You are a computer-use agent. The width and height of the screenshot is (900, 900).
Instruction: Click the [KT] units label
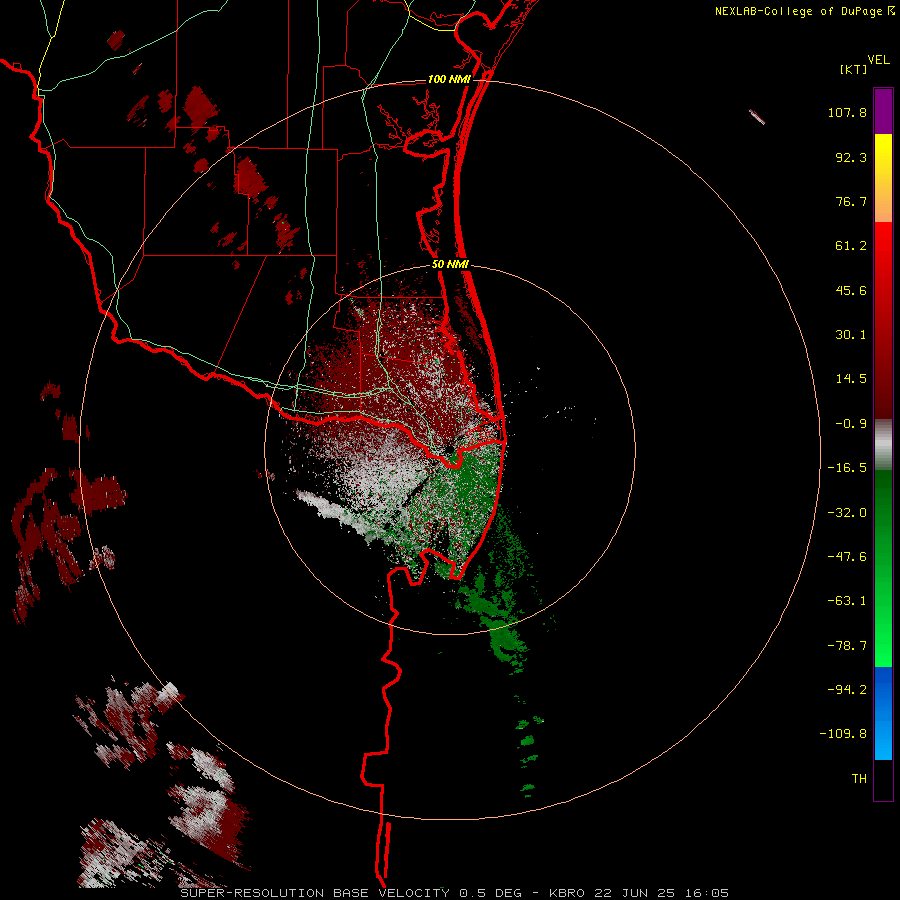click(854, 69)
